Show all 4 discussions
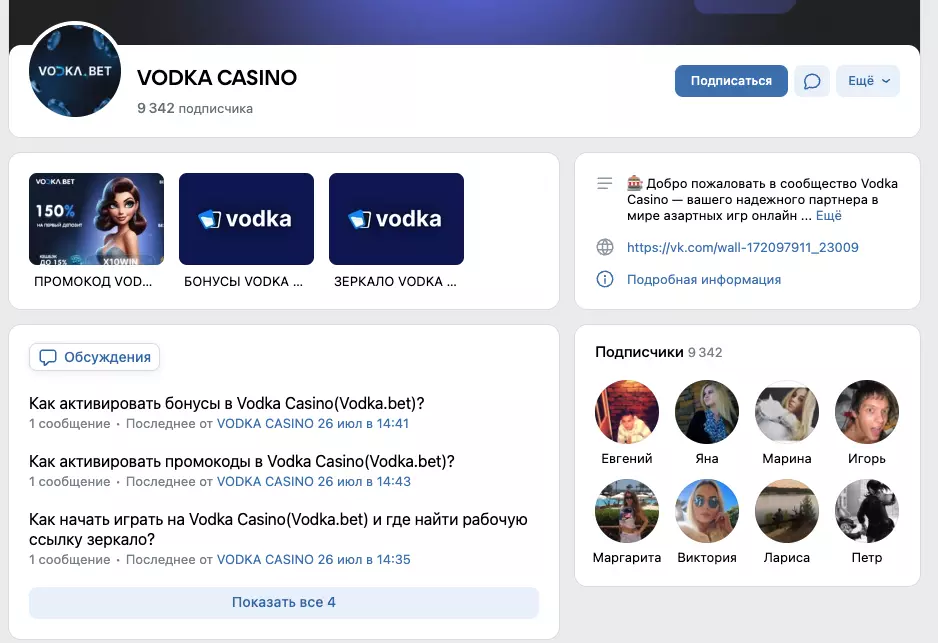The height and width of the screenshot is (643, 938). [x=284, y=602]
